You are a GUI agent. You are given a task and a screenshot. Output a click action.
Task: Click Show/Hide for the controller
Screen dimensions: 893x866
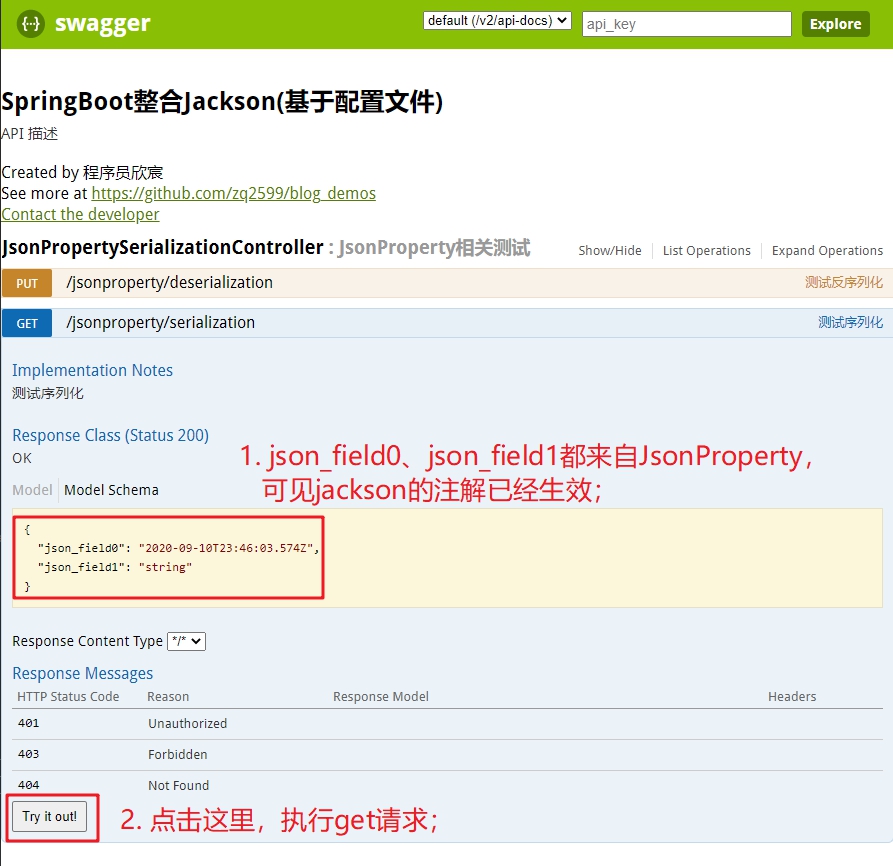[x=609, y=251]
